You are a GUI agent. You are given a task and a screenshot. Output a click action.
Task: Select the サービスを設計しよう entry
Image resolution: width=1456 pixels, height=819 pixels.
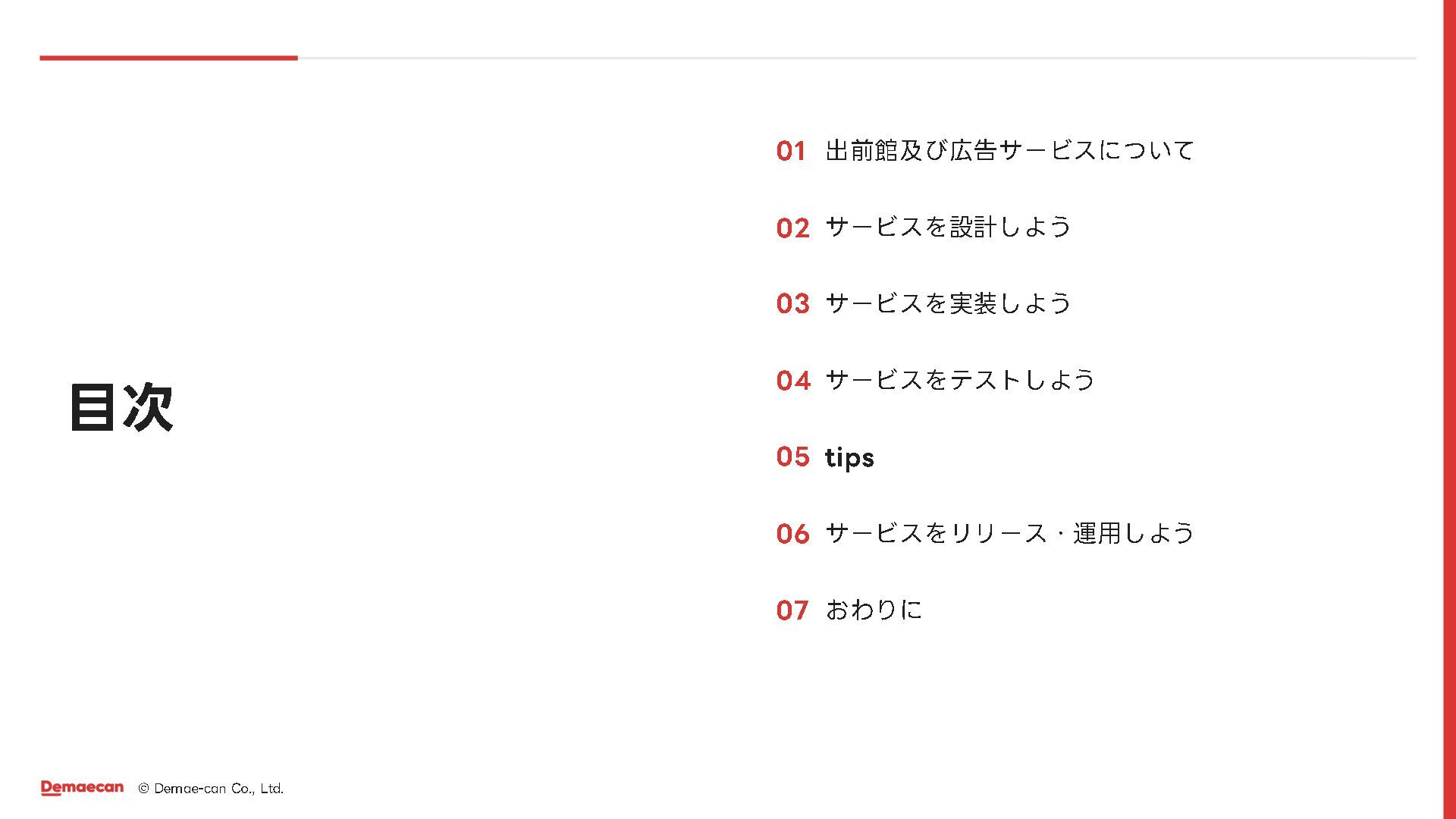click(x=948, y=227)
